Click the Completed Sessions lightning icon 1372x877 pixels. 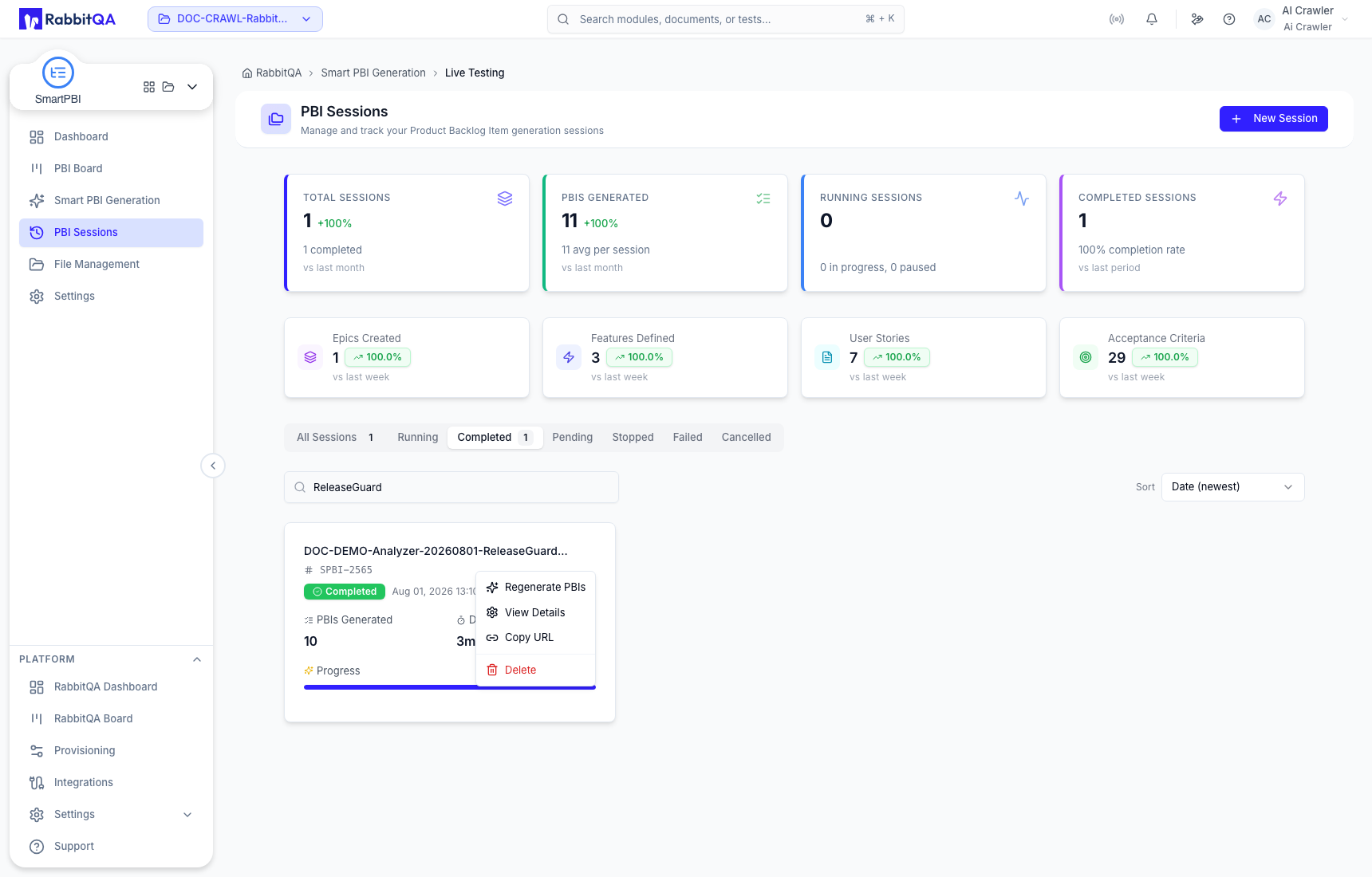(1280, 199)
